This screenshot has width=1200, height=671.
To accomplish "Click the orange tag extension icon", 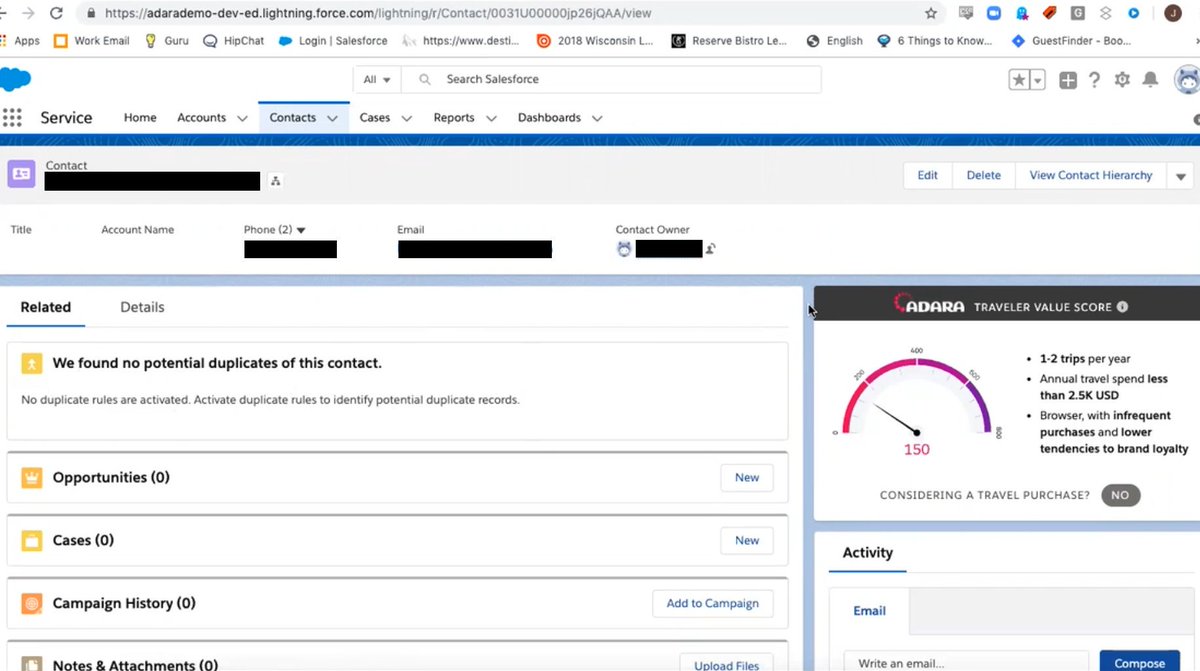I will coord(1049,13).
